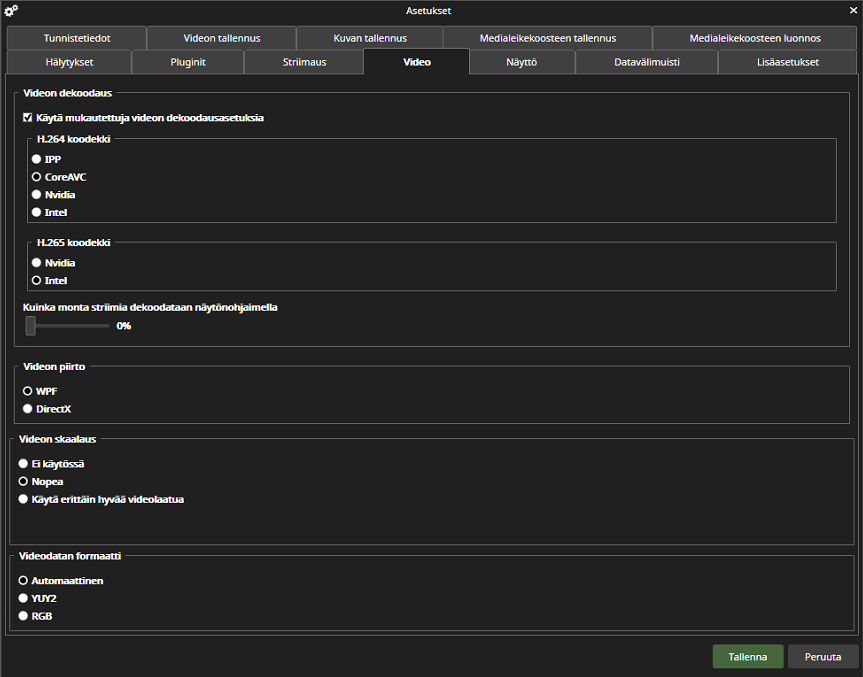Switch to the Striimaus tab
863x677 pixels.
(304, 62)
